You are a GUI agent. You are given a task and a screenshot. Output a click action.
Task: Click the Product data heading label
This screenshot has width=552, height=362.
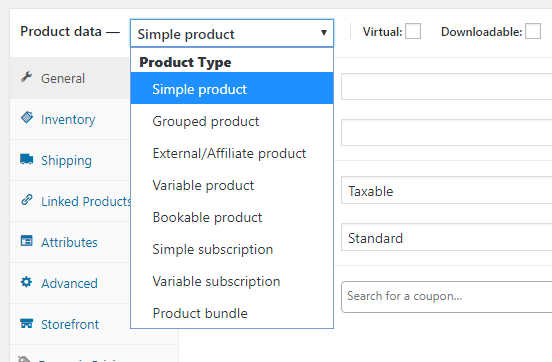pyautogui.click(x=61, y=31)
